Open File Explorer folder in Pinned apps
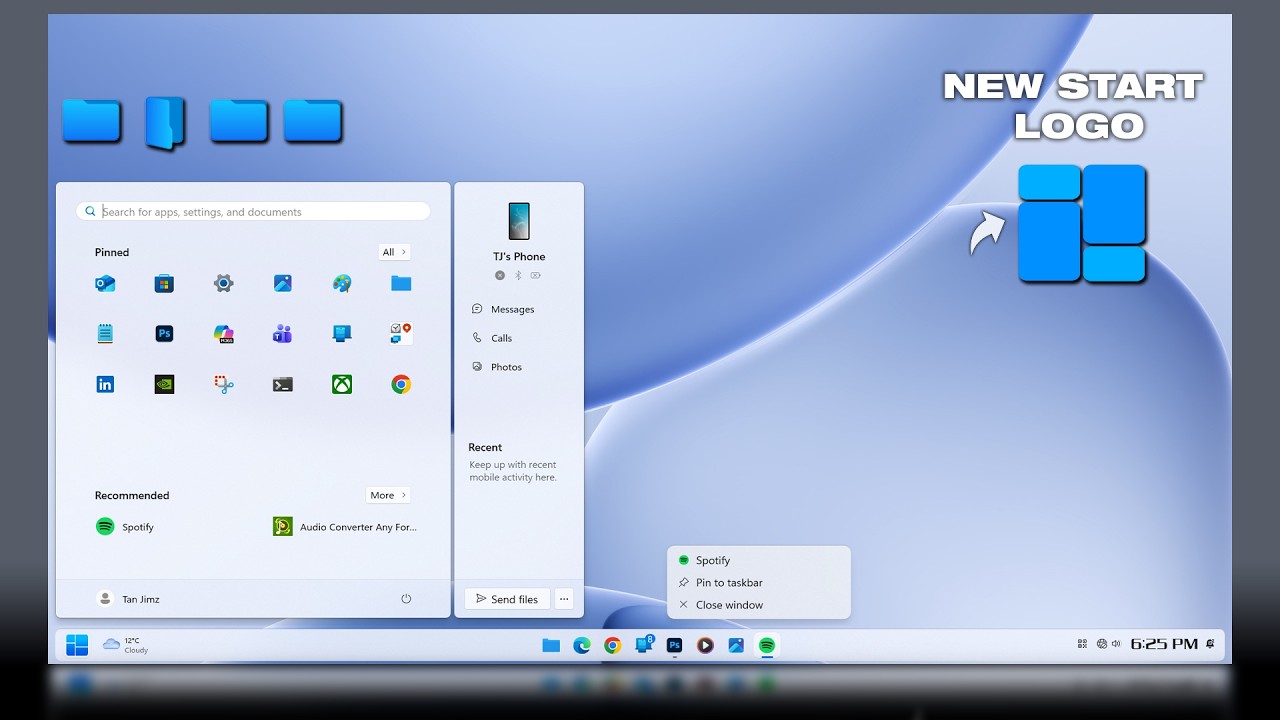The width and height of the screenshot is (1280, 720). tap(401, 284)
